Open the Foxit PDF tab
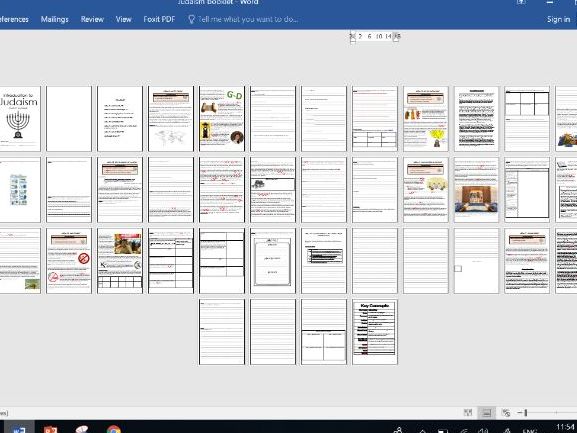The image size is (577, 433). (159, 19)
